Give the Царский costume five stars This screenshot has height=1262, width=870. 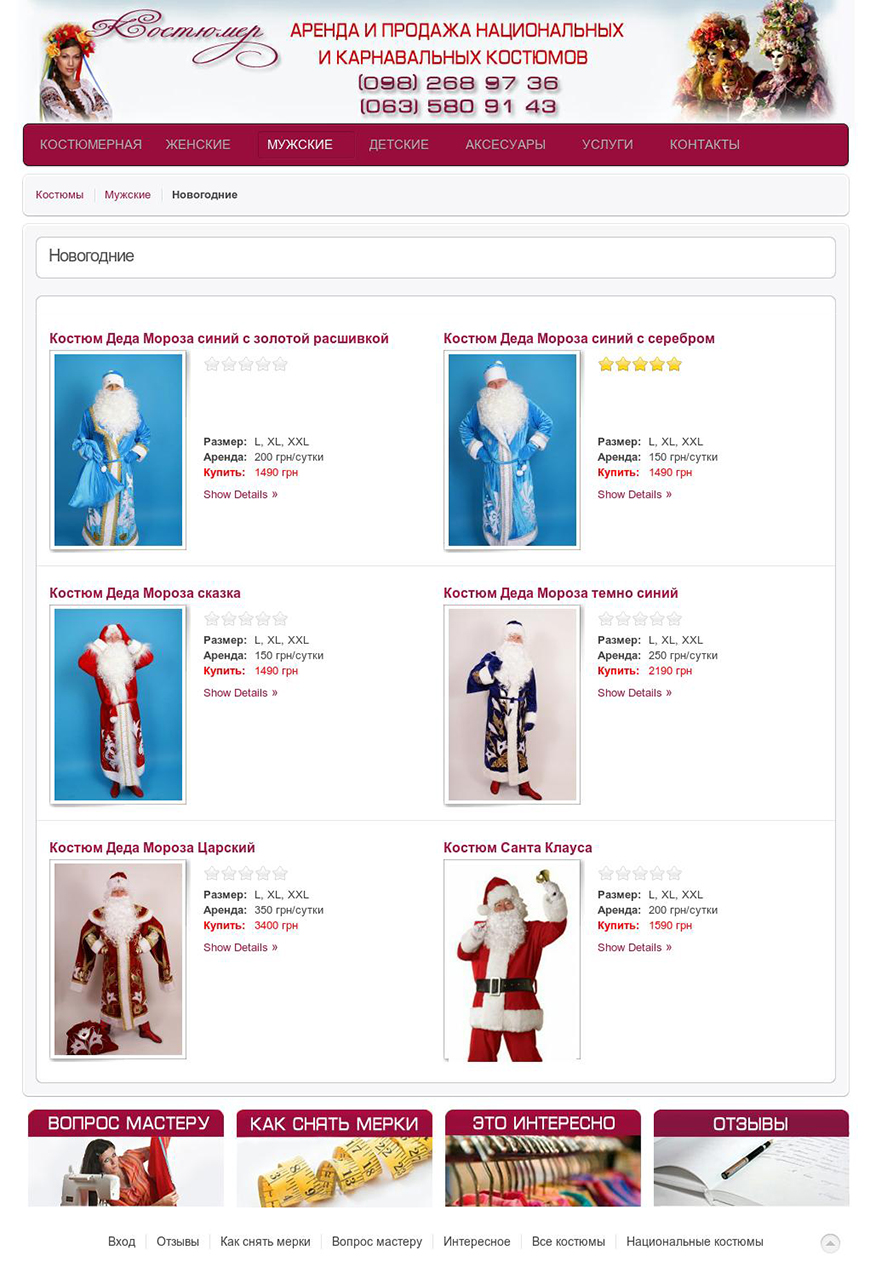(x=280, y=873)
